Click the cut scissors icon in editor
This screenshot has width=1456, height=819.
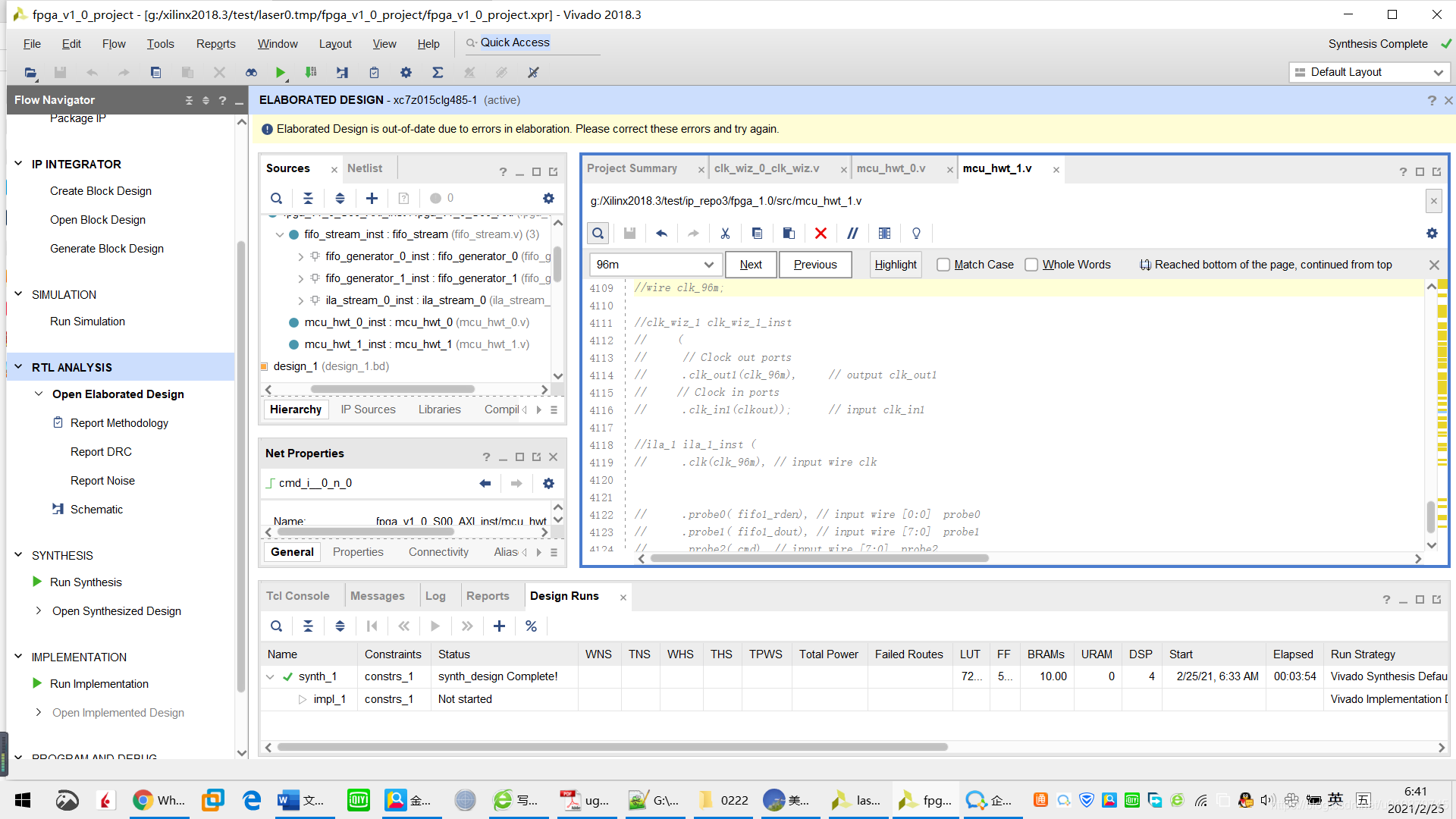click(x=725, y=234)
